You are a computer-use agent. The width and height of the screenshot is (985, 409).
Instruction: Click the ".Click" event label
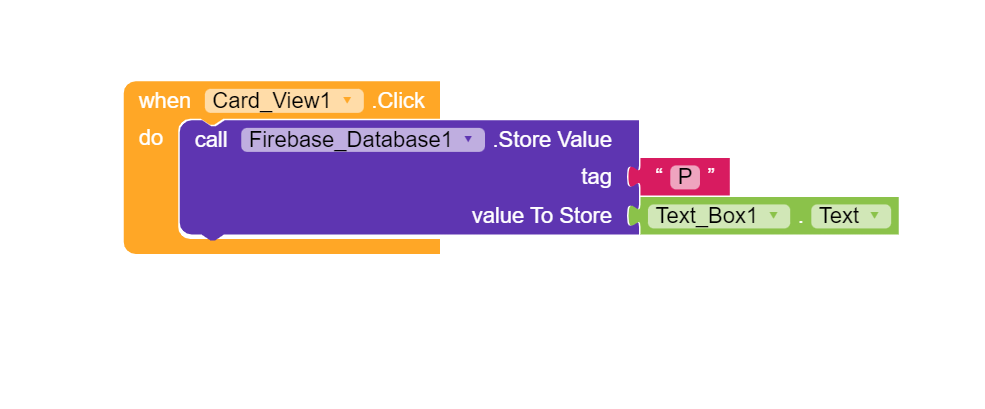coord(399,101)
